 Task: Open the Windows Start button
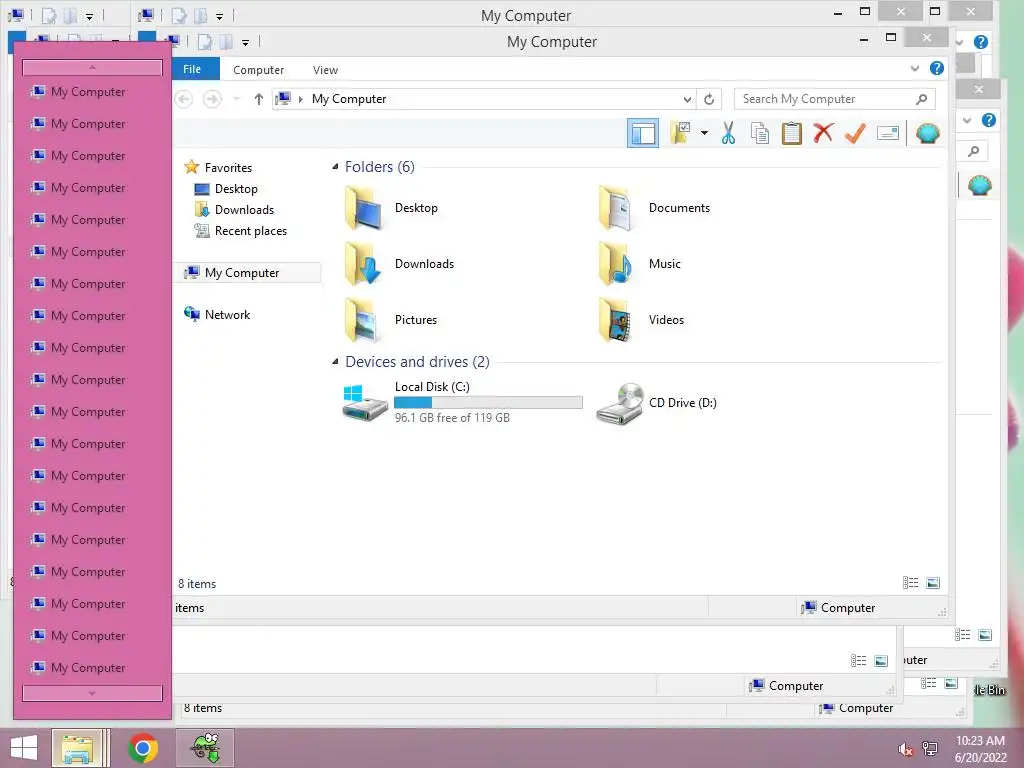tap(24, 748)
